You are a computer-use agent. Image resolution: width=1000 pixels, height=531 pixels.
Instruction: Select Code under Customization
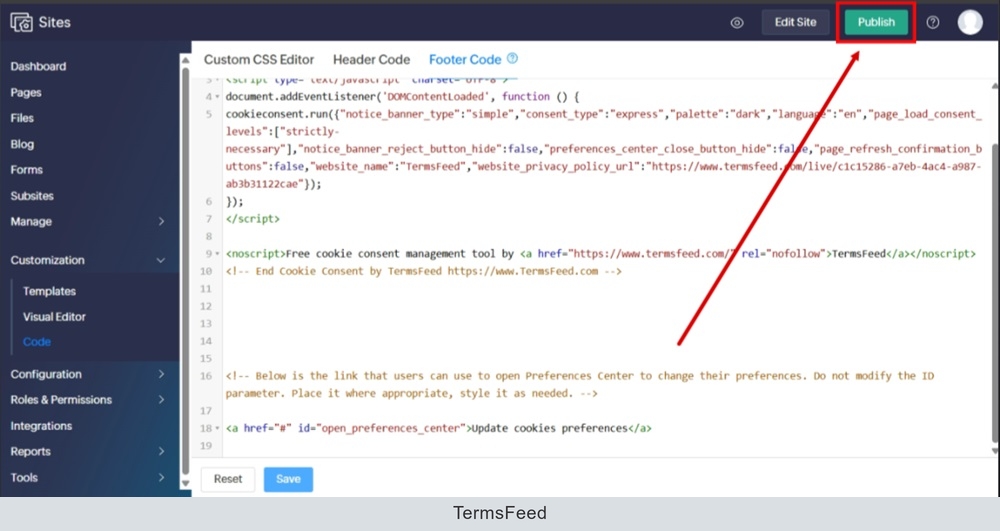click(x=36, y=342)
